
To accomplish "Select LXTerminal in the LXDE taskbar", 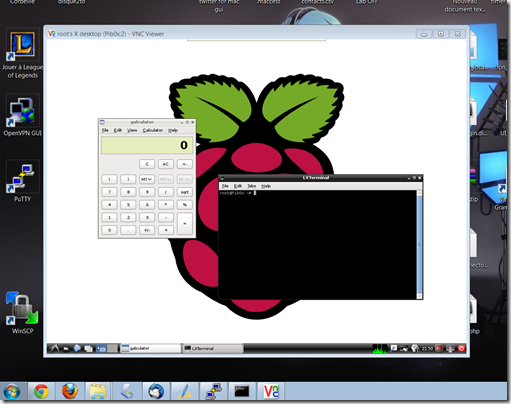I will tap(213, 349).
